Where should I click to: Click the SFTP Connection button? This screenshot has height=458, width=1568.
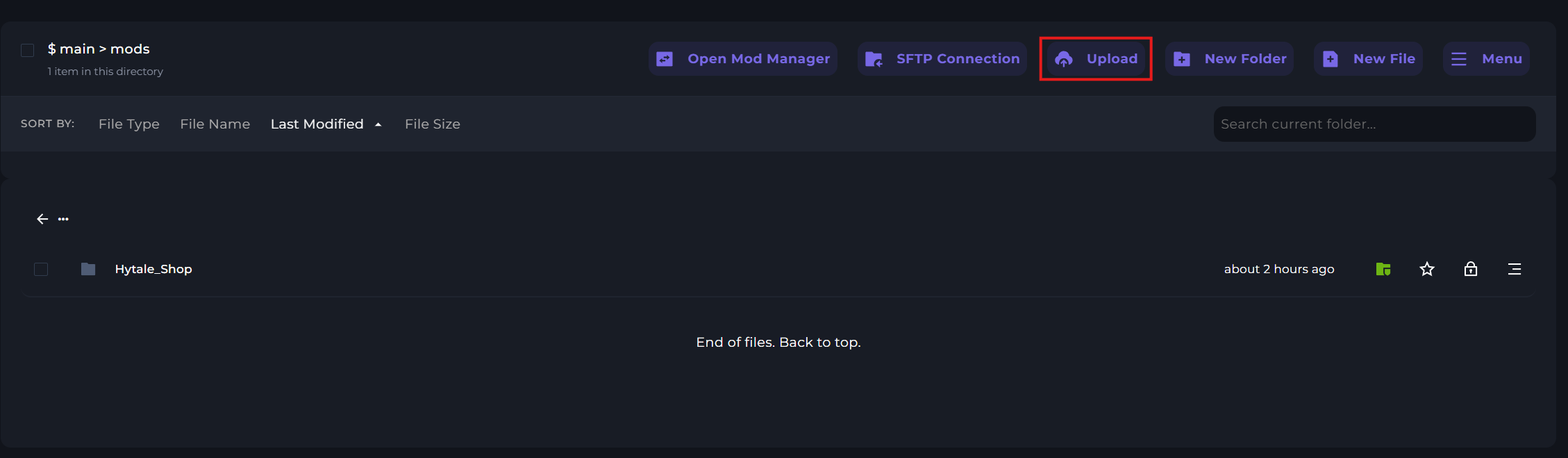942,59
